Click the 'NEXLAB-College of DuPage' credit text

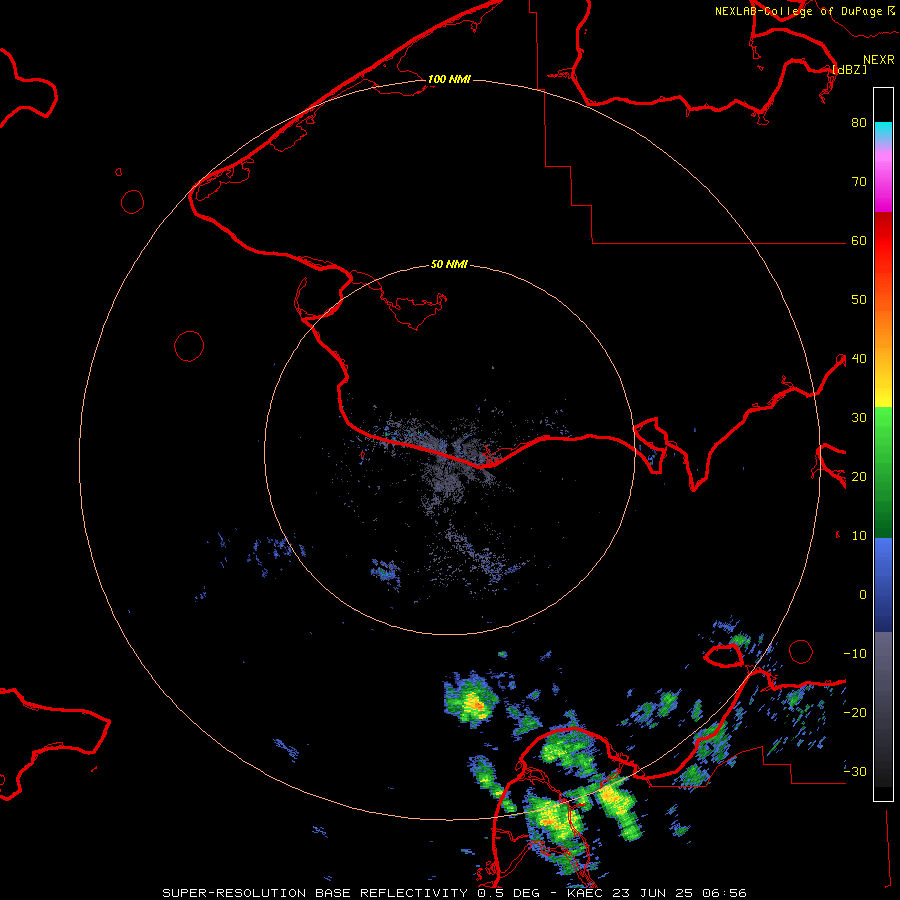pos(799,11)
